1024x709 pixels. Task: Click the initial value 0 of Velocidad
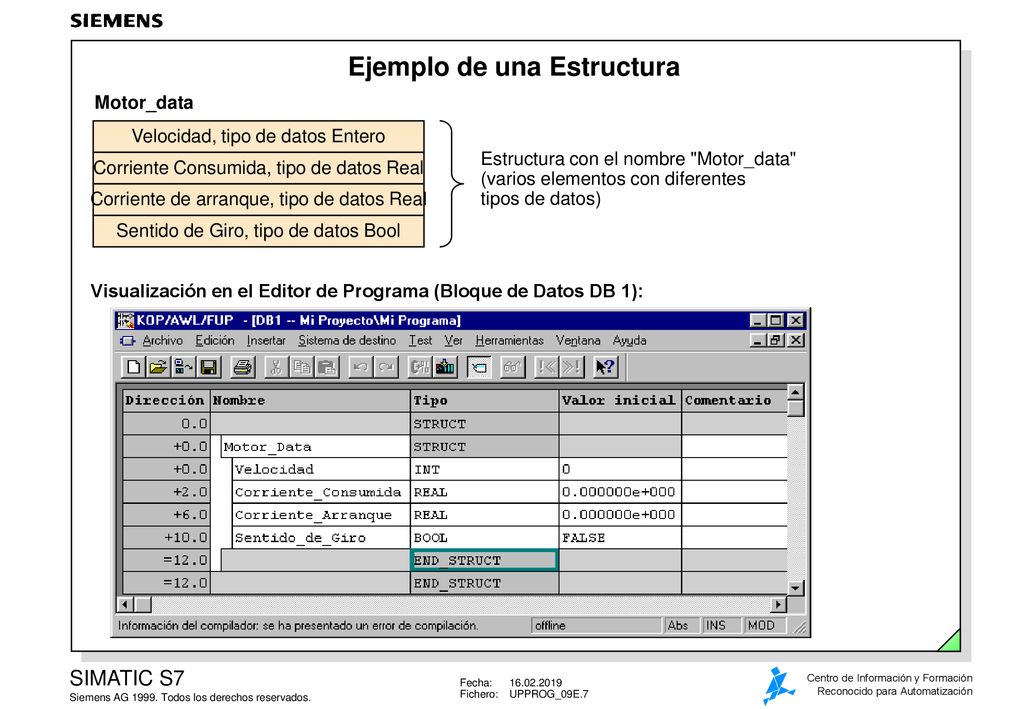click(x=620, y=469)
